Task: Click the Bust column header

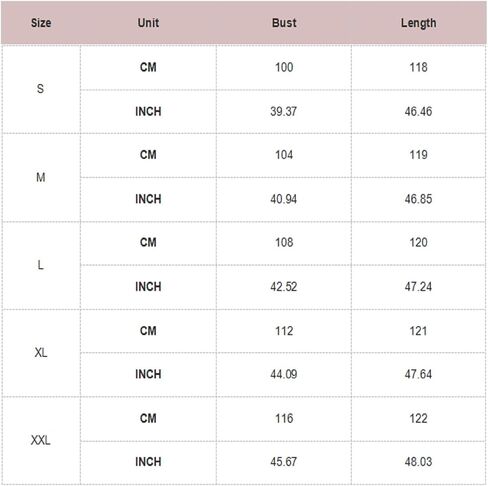Action: pyautogui.click(x=284, y=23)
